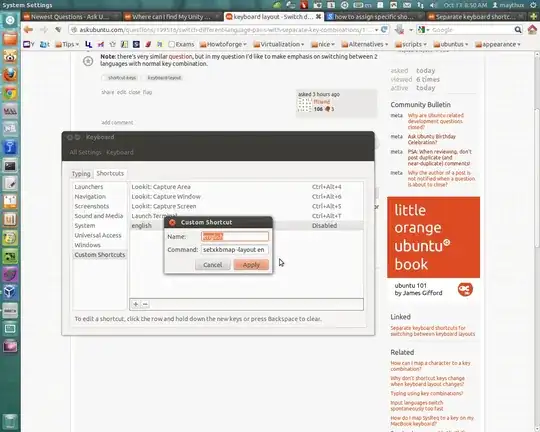540x432 pixels.
Task: Expand the Alternatives bookmarks folder
Action: click(365, 44)
